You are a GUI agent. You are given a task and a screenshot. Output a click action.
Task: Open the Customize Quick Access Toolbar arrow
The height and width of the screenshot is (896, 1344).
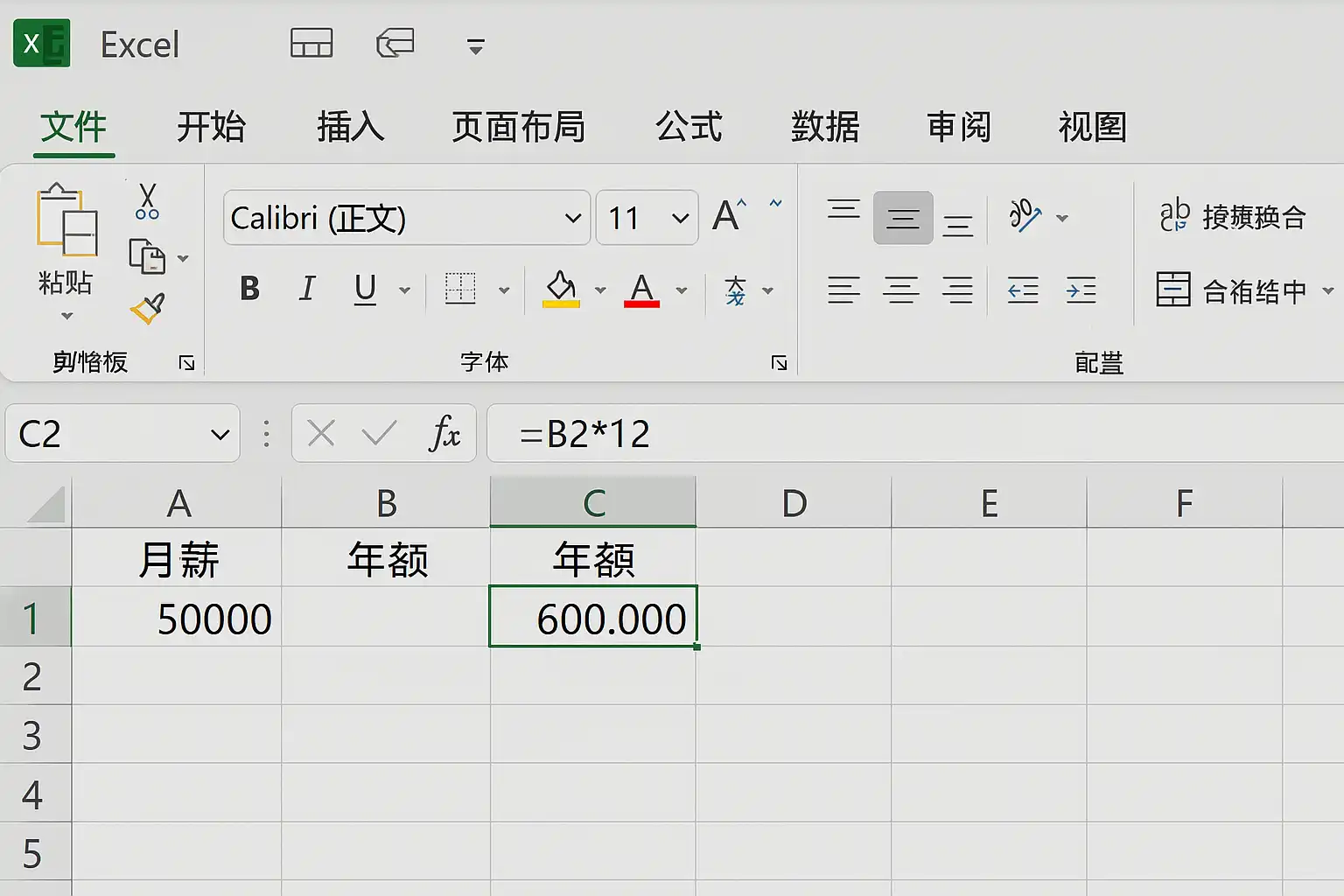tap(476, 47)
